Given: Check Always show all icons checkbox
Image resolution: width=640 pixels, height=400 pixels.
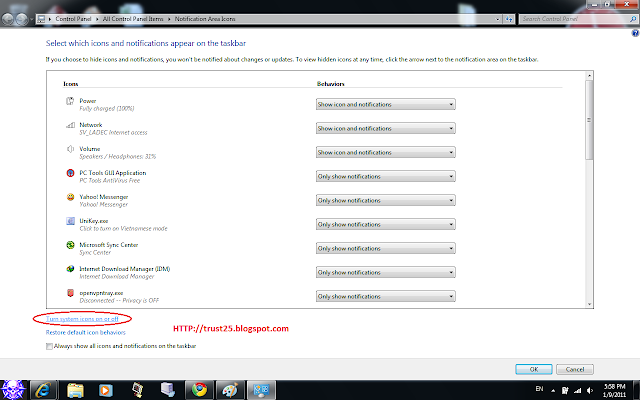Looking at the screenshot, I should [49, 346].
